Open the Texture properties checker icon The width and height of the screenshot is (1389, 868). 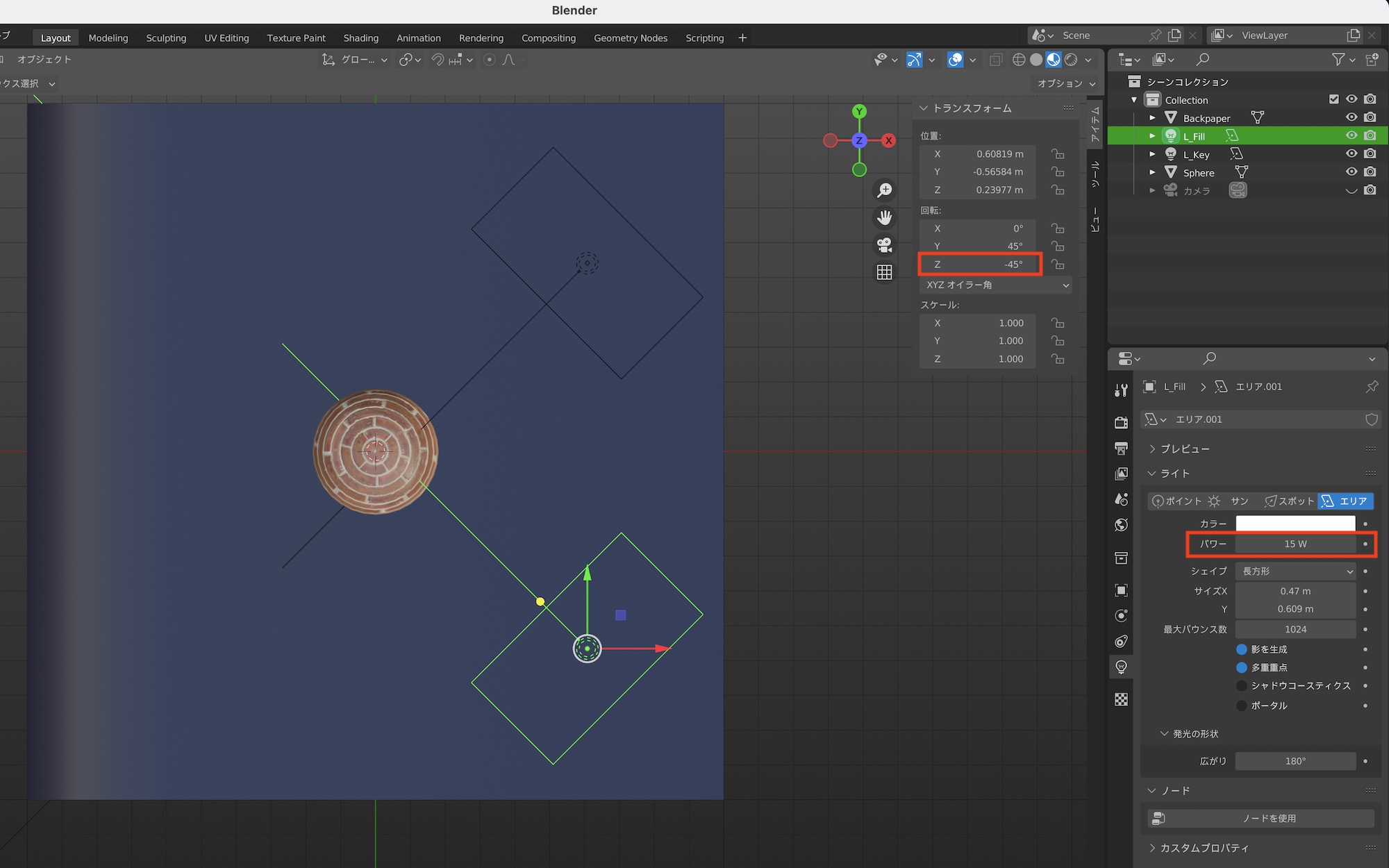1121,699
